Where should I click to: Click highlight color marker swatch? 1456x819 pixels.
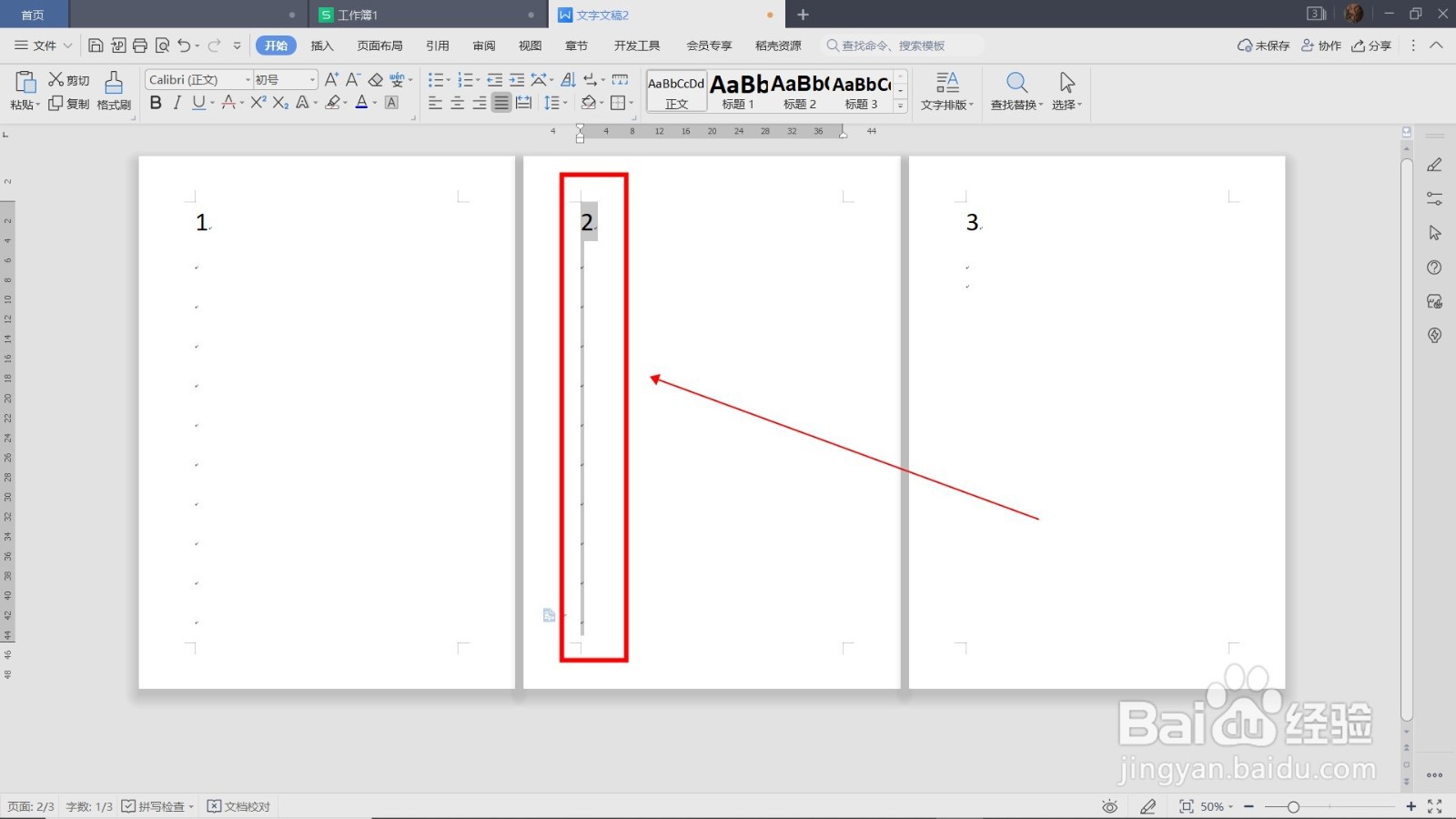333,103
